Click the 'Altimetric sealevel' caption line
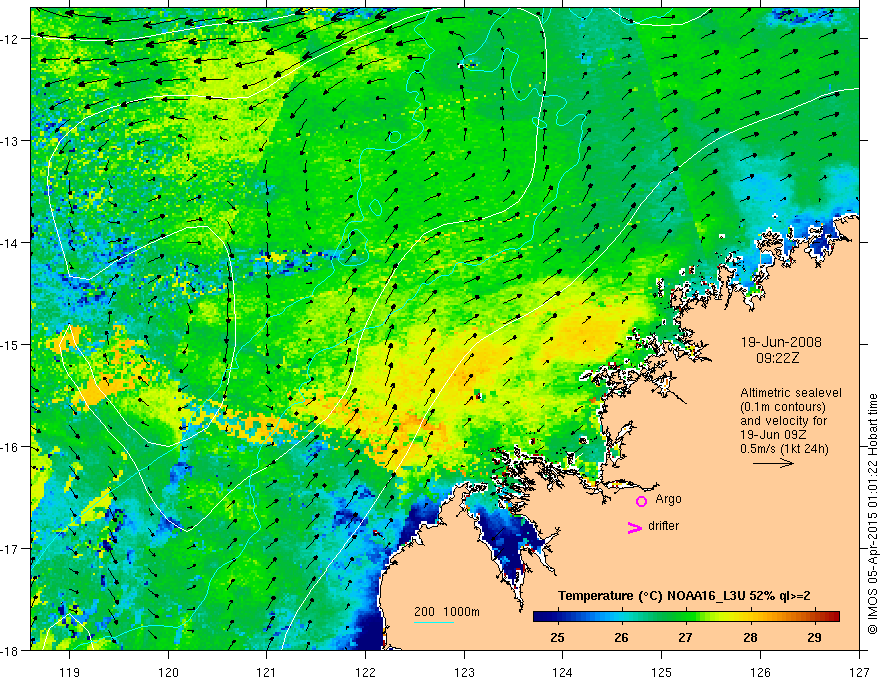The height and width of the screenshot is (680, 880). point(791,393)
